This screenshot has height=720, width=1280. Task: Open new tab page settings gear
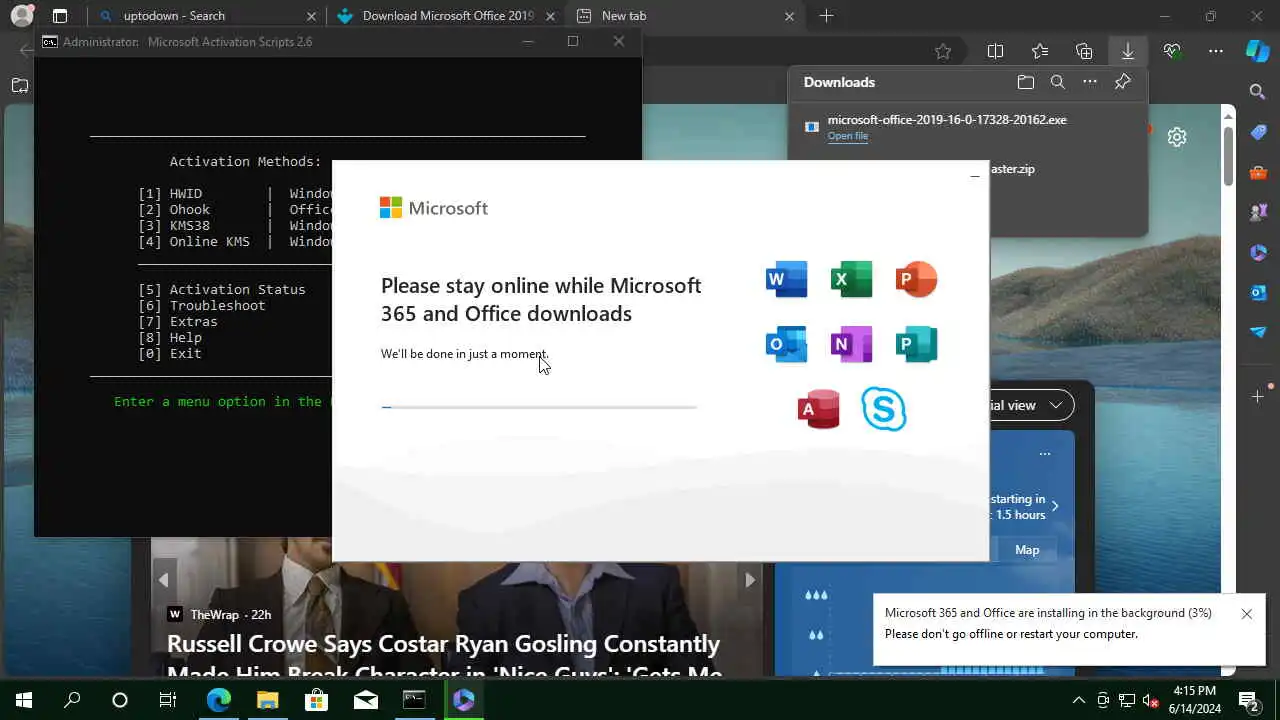coord(1177,137)
